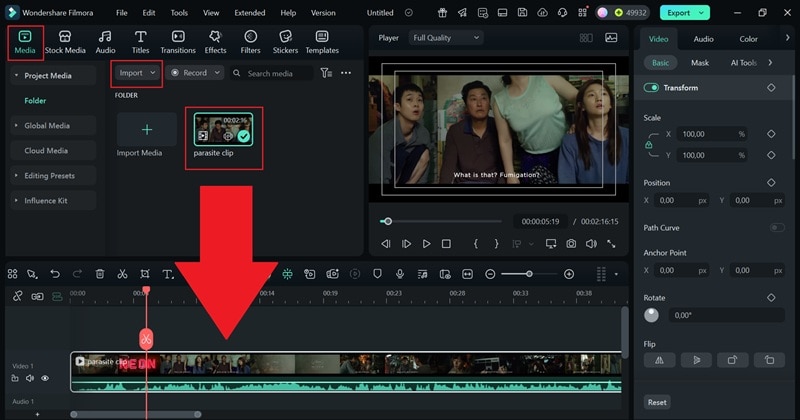Screen dimensions: 800x420
Task: Expand the Influence Kit item
Action: click(16, 201)
